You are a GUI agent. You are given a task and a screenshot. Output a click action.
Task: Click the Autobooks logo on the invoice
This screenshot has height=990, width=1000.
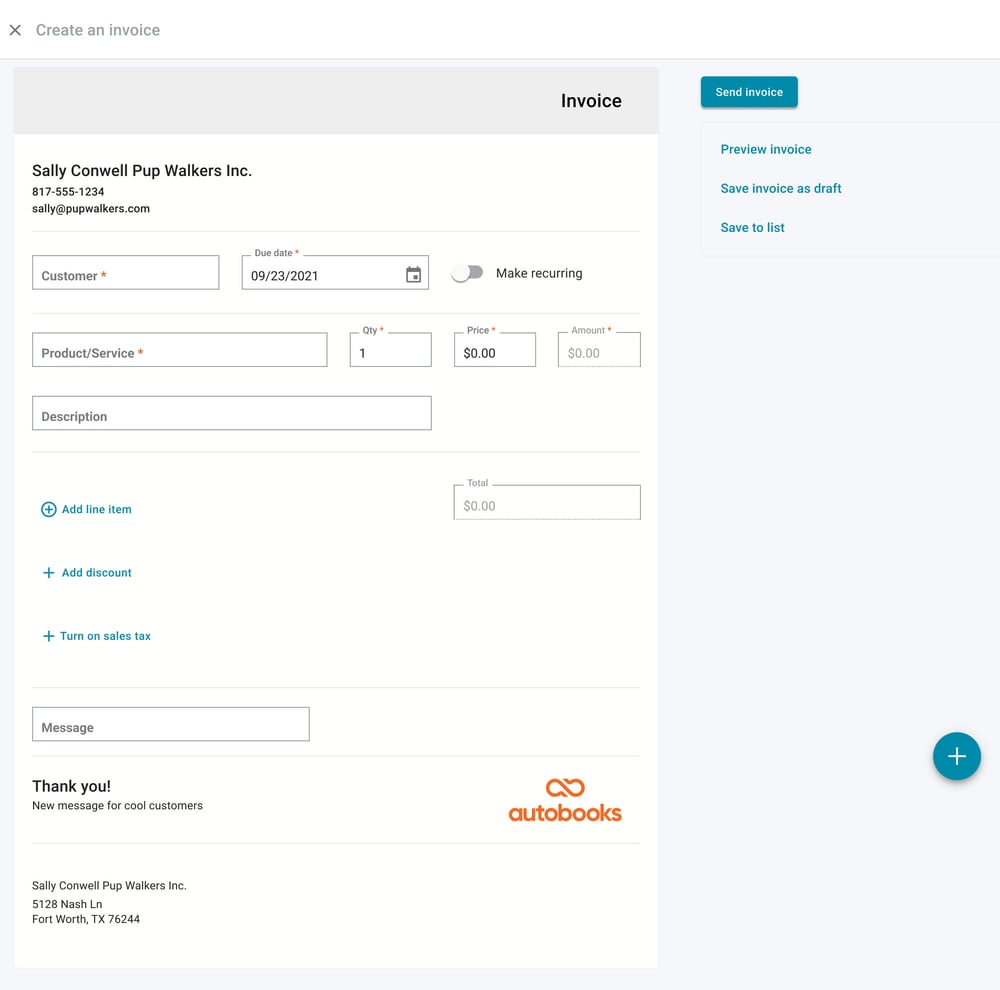point(565,798)
